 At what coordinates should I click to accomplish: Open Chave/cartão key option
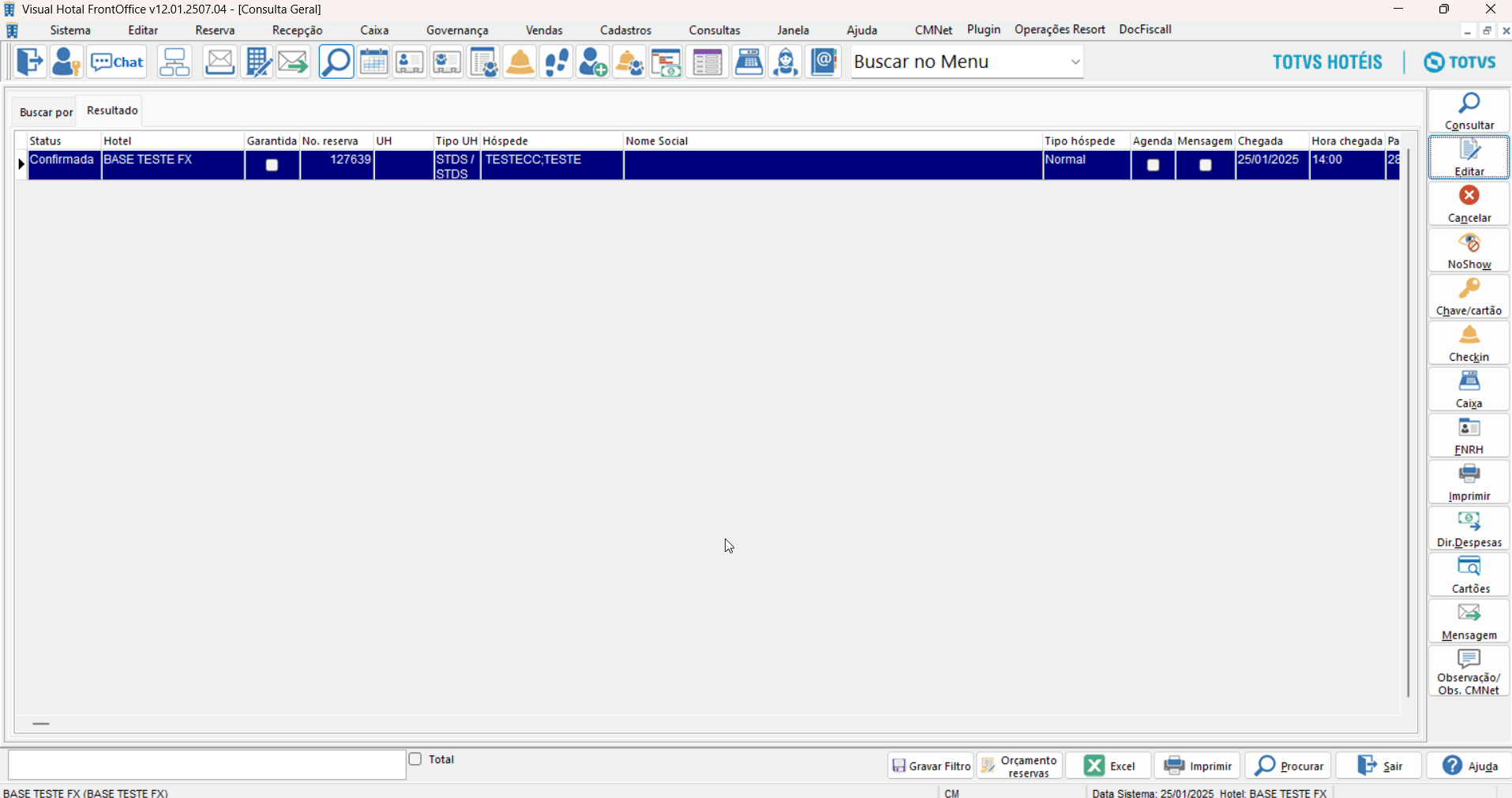point(1469,297)
